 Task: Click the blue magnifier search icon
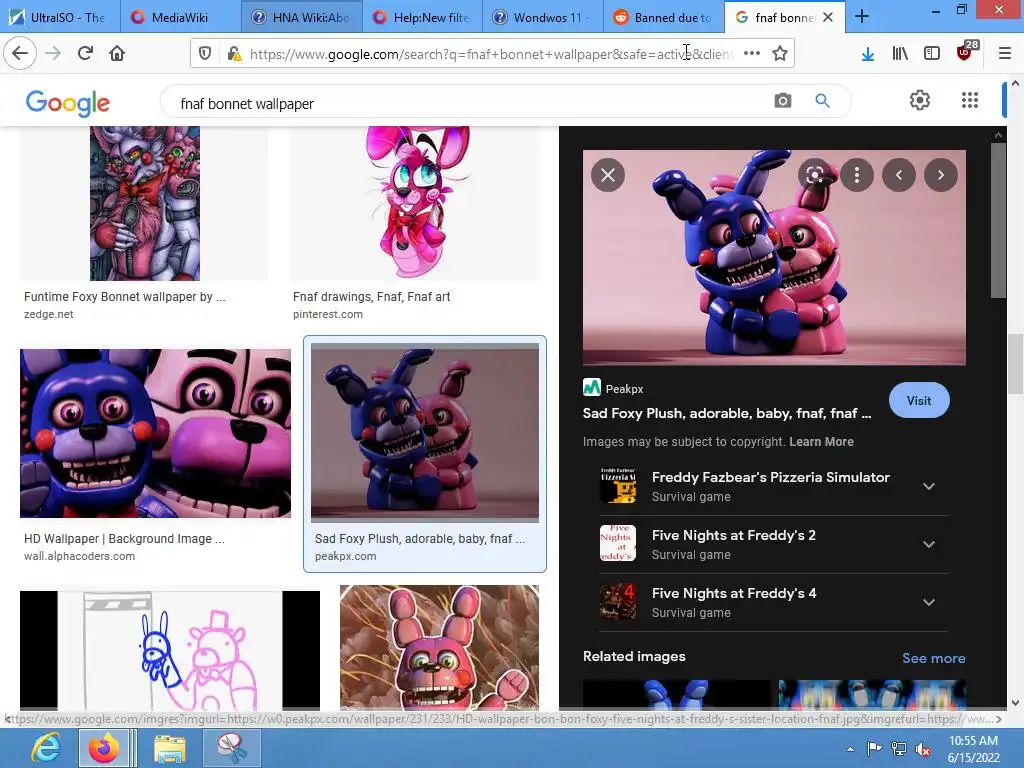point(822,101)
